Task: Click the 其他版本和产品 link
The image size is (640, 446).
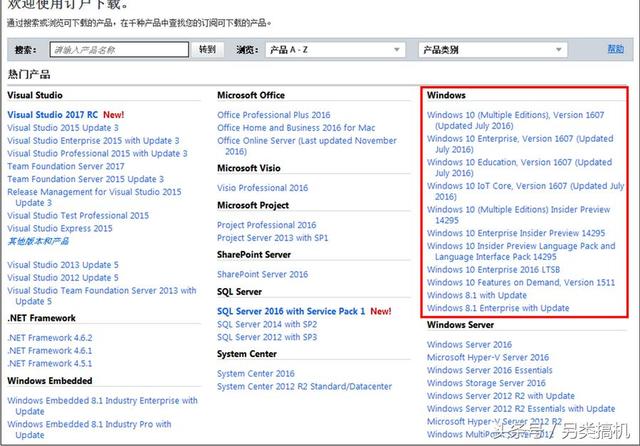Action: 38,241
